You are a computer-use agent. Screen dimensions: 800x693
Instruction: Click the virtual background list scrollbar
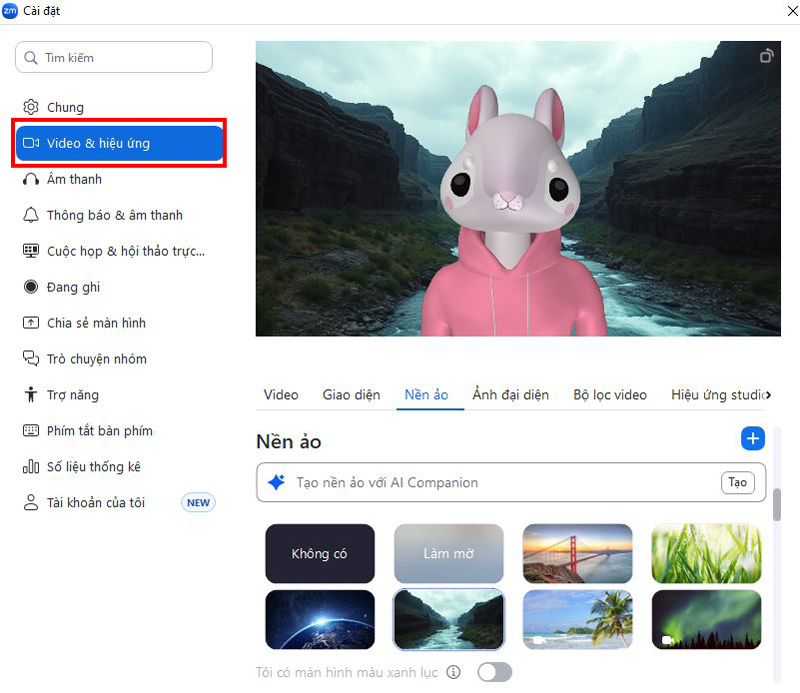point(777,503)
